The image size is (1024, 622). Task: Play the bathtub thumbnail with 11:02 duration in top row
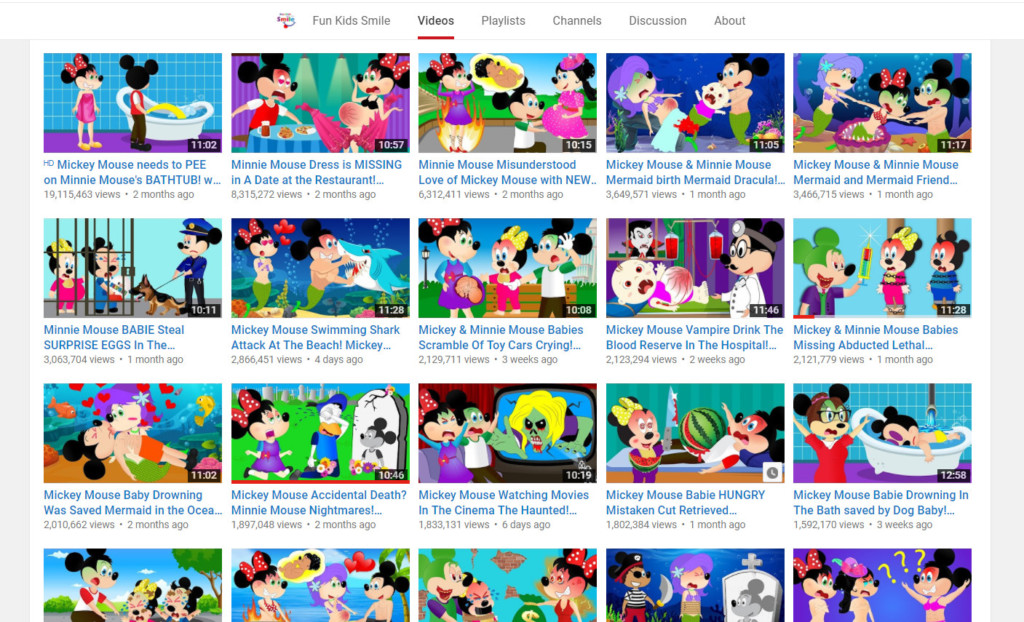click(x=132, y=103)
